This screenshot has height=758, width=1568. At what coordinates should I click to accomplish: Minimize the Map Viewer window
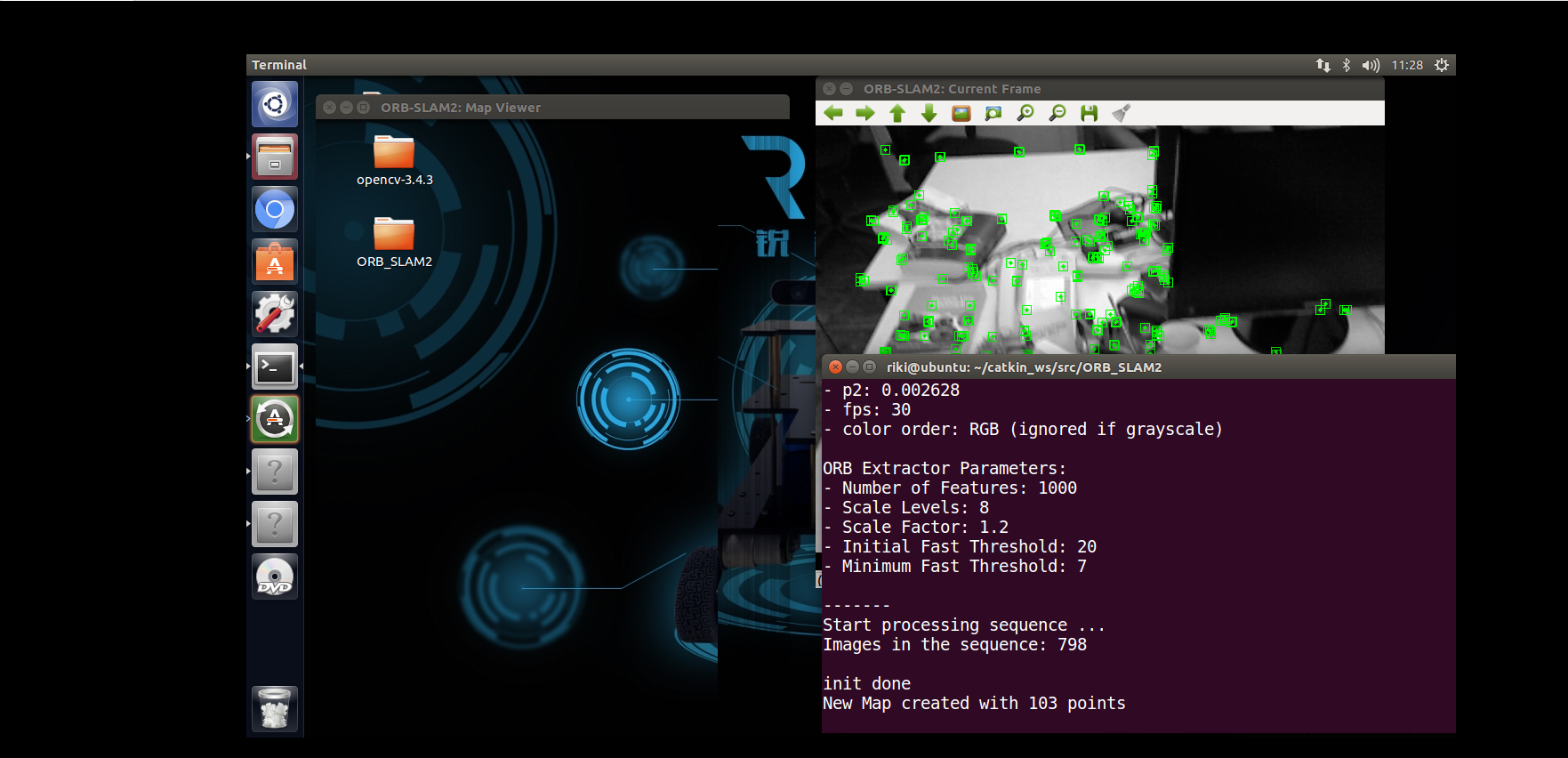pyautogui.click(x=347, y=107)
